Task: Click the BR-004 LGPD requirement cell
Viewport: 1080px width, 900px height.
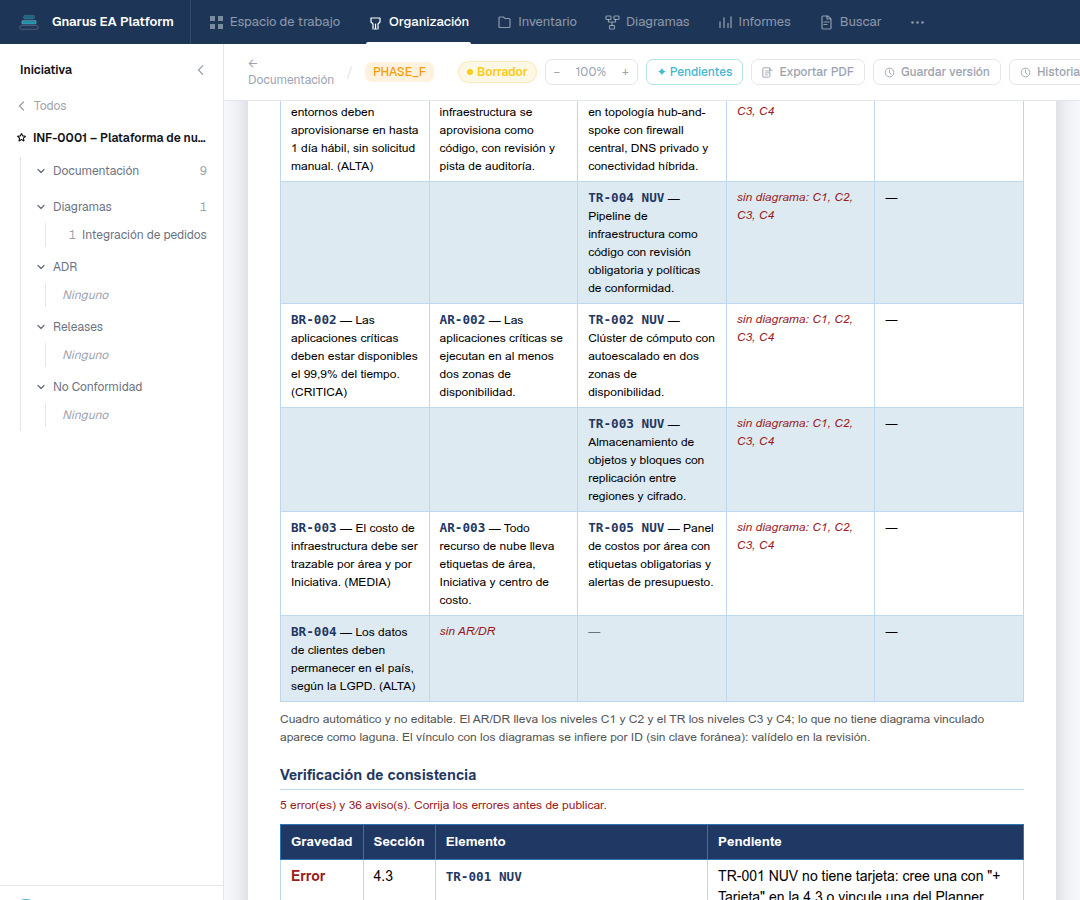Action: click(355, 658)
